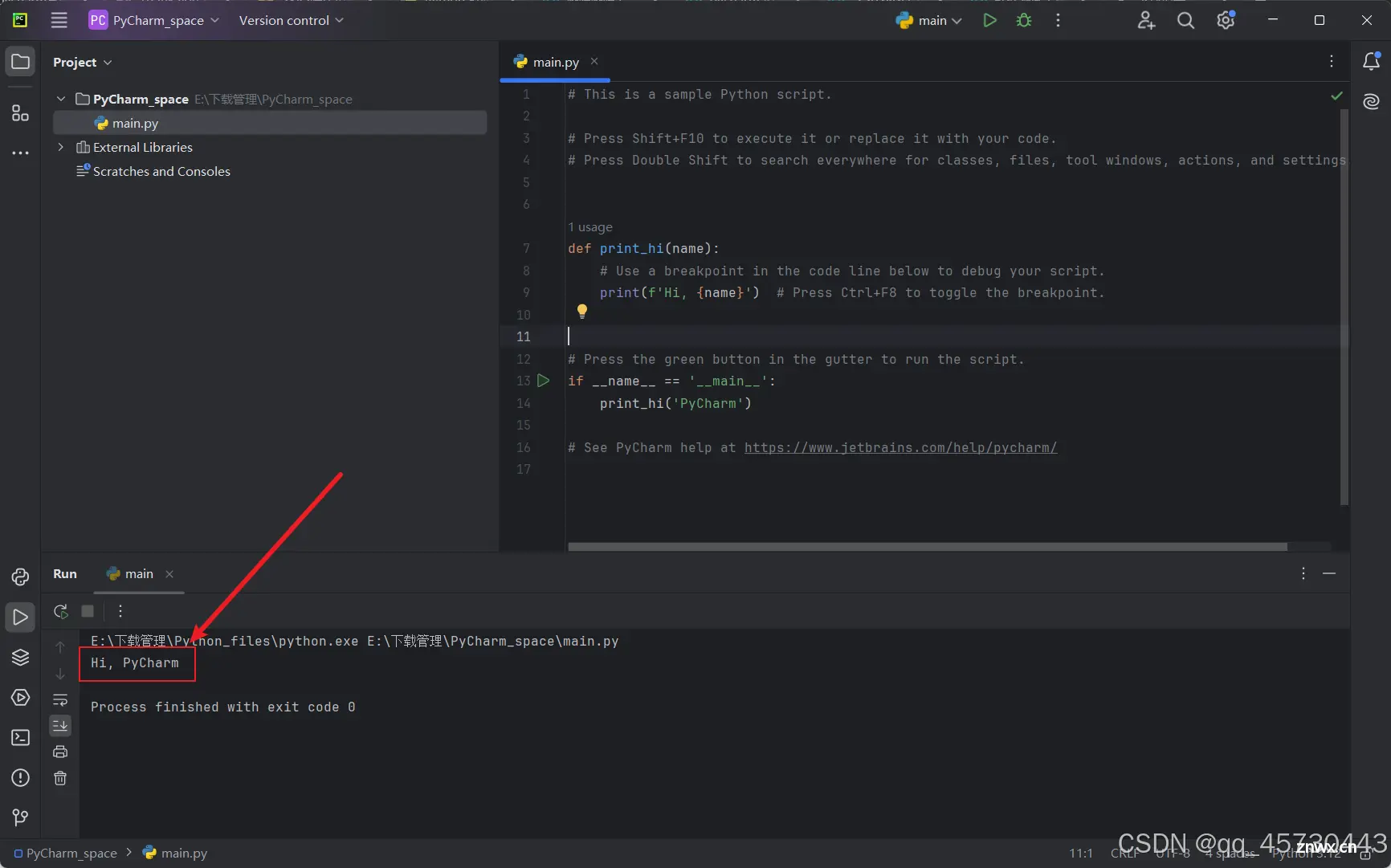Close the main.py editor tab
The height and width of the screenshot is (868, 1391).
pyautogui.click(x=594, y=61)
